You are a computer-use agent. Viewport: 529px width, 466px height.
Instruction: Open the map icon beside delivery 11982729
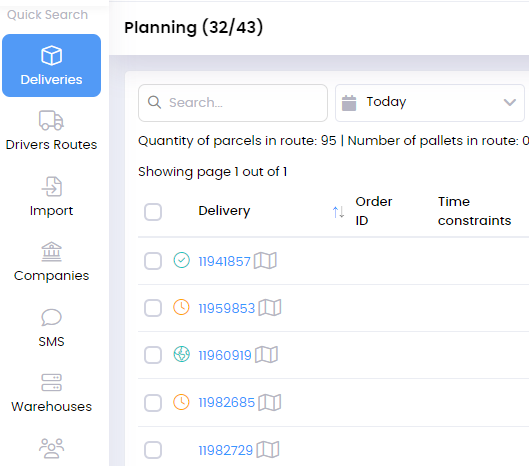(x=268, y=449)
